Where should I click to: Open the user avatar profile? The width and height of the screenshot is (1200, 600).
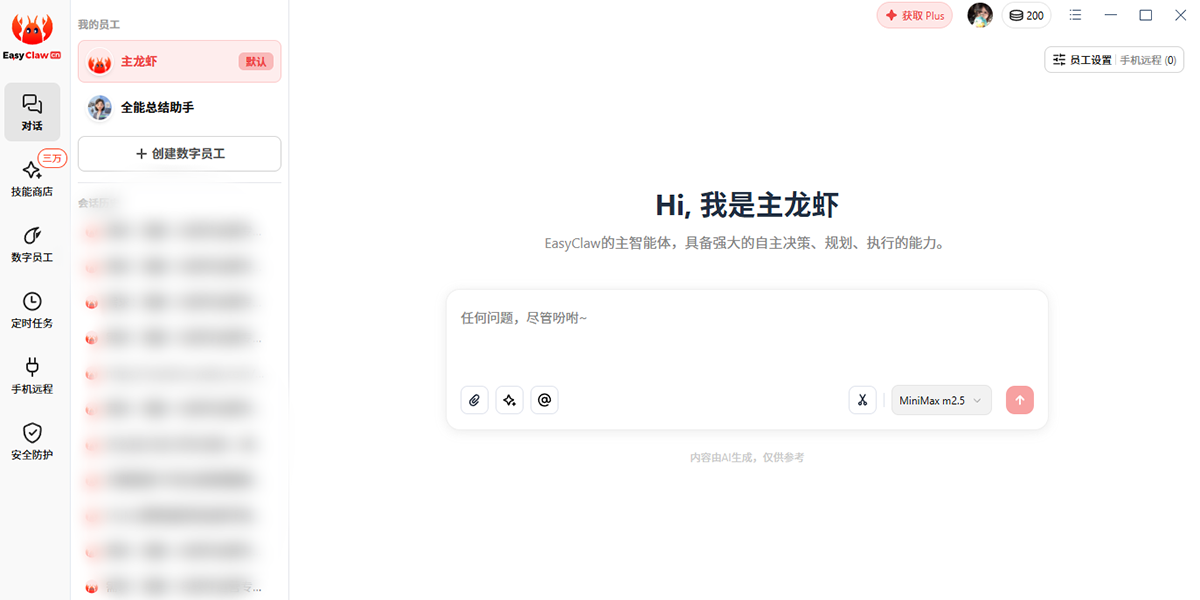tap(980, 15)
